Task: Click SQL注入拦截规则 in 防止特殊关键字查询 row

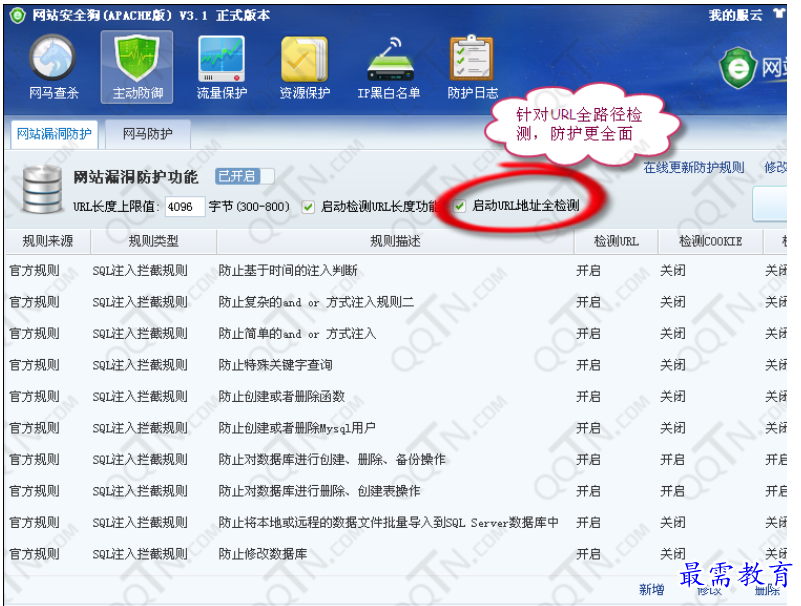Action: [x=140, y=365]
